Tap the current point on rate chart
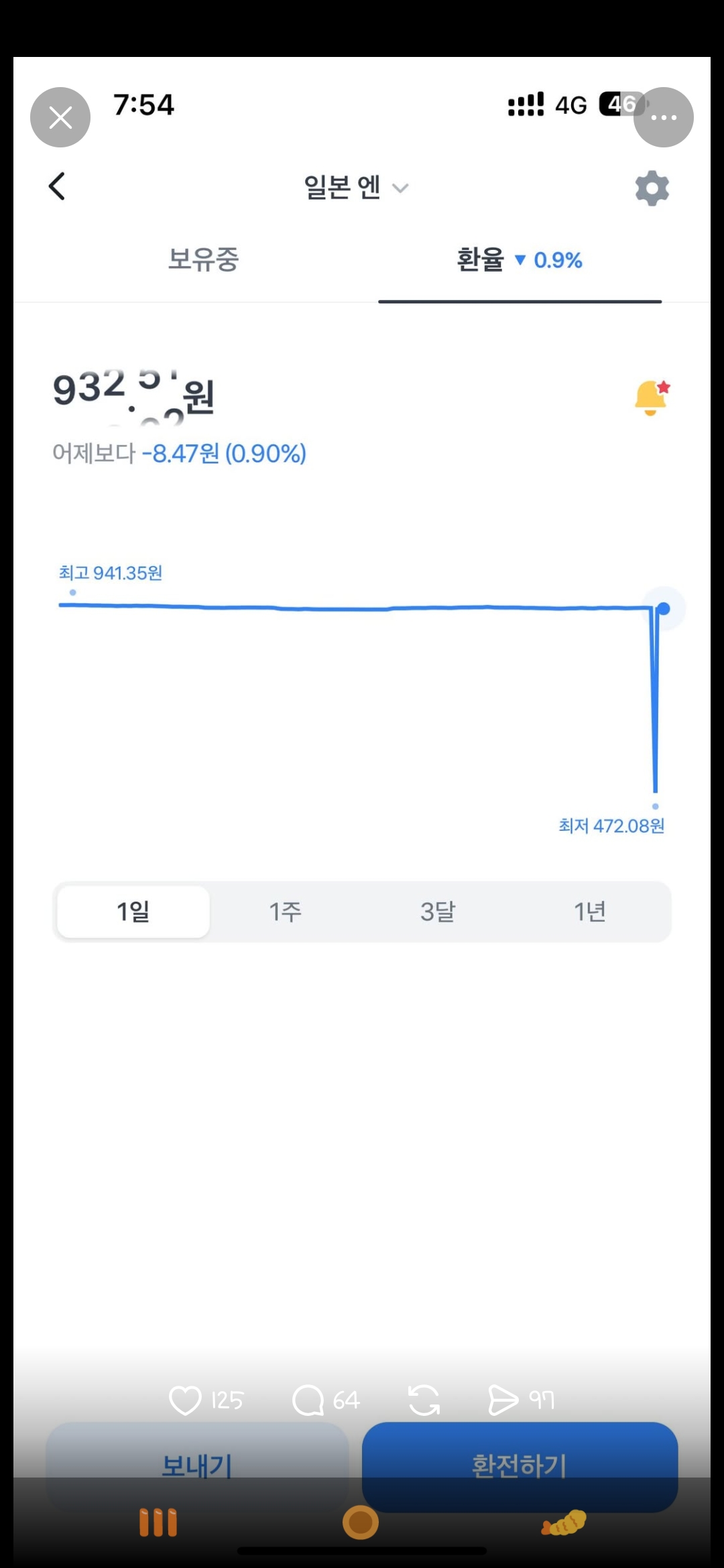Image resolution: width=724 pixels, height=1568 pixels. [x=664, y=608]
